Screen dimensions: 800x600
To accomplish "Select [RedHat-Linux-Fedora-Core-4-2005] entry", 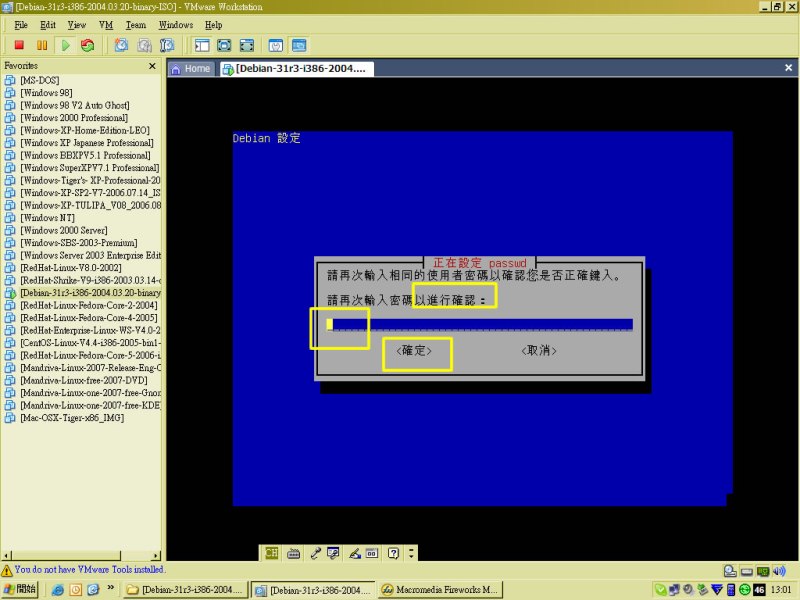I will click(89, 317).
